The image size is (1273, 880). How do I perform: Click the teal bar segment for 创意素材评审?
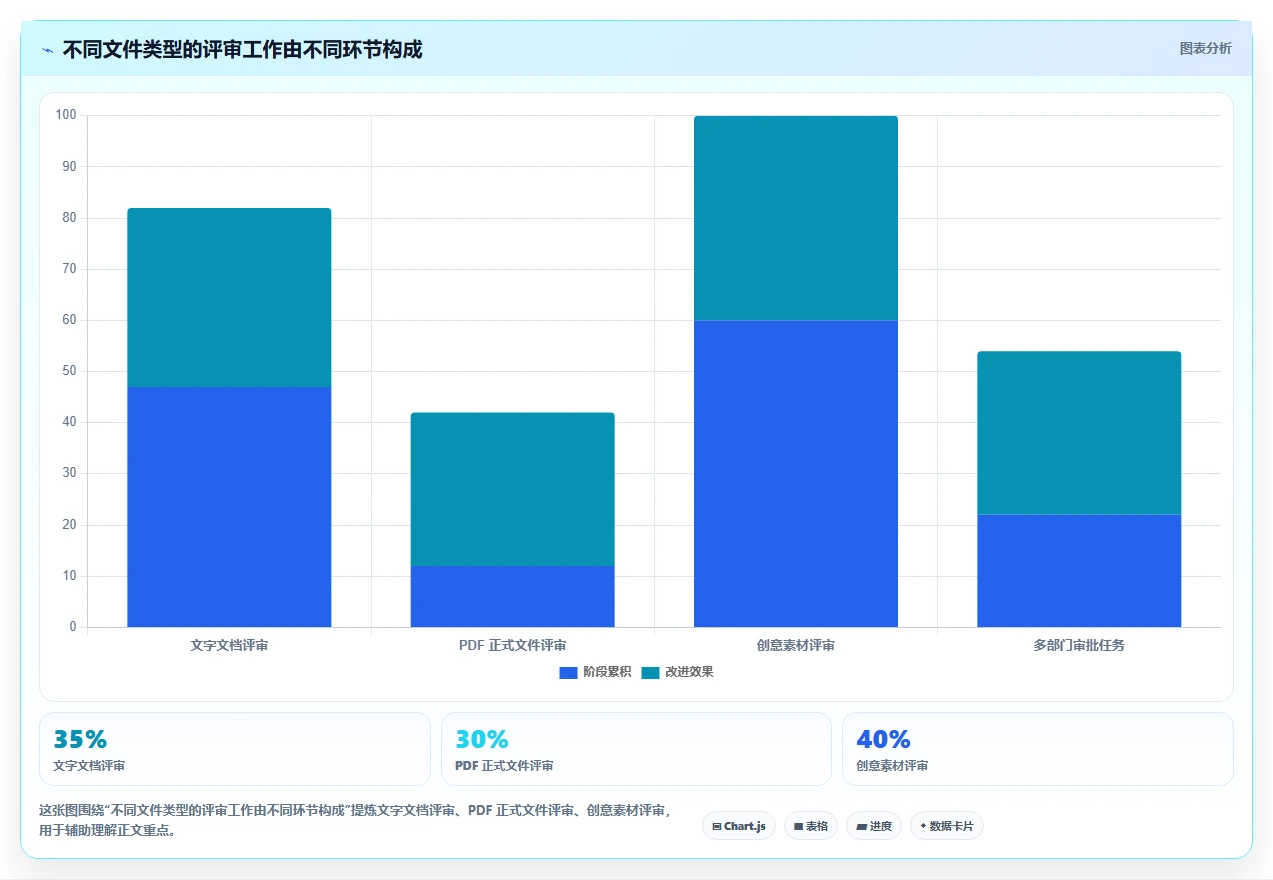coord(796,218)
